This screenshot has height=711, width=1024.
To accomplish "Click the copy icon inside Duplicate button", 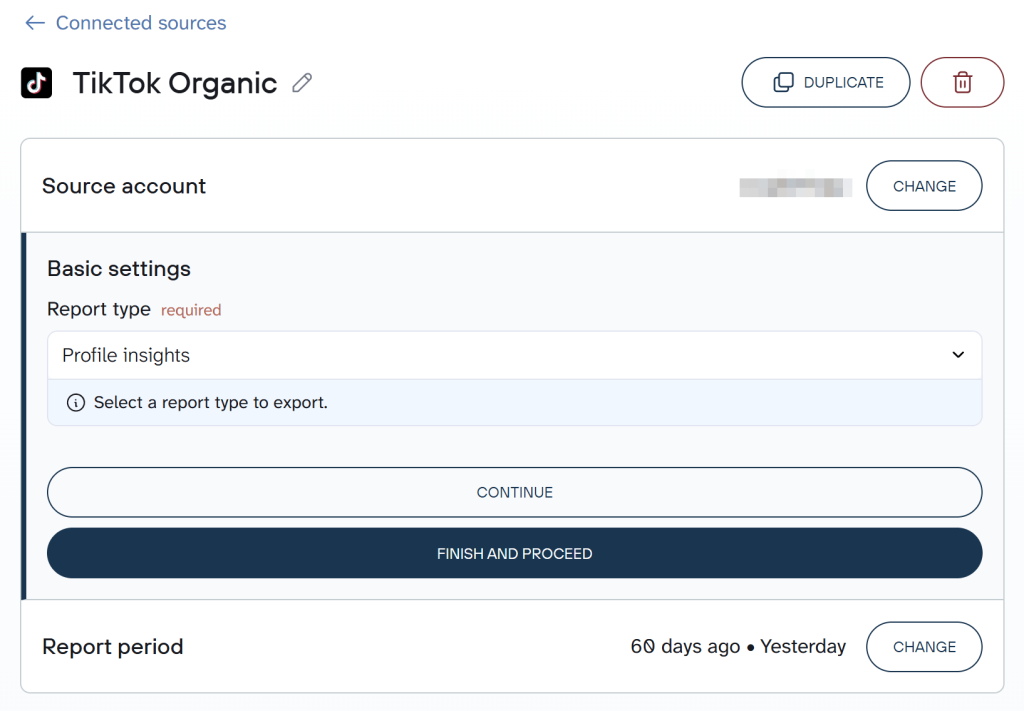I will [x=784, y=83].
